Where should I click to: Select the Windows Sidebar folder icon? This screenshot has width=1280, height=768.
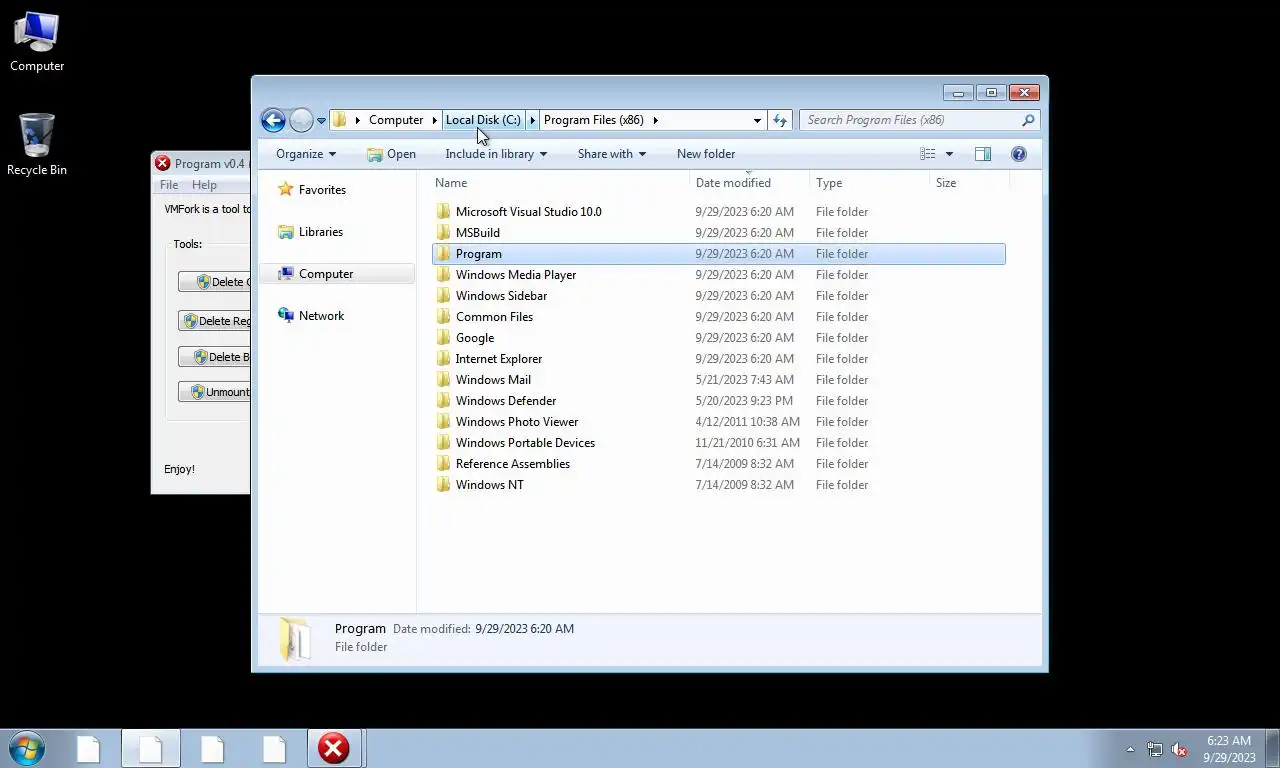444,296
